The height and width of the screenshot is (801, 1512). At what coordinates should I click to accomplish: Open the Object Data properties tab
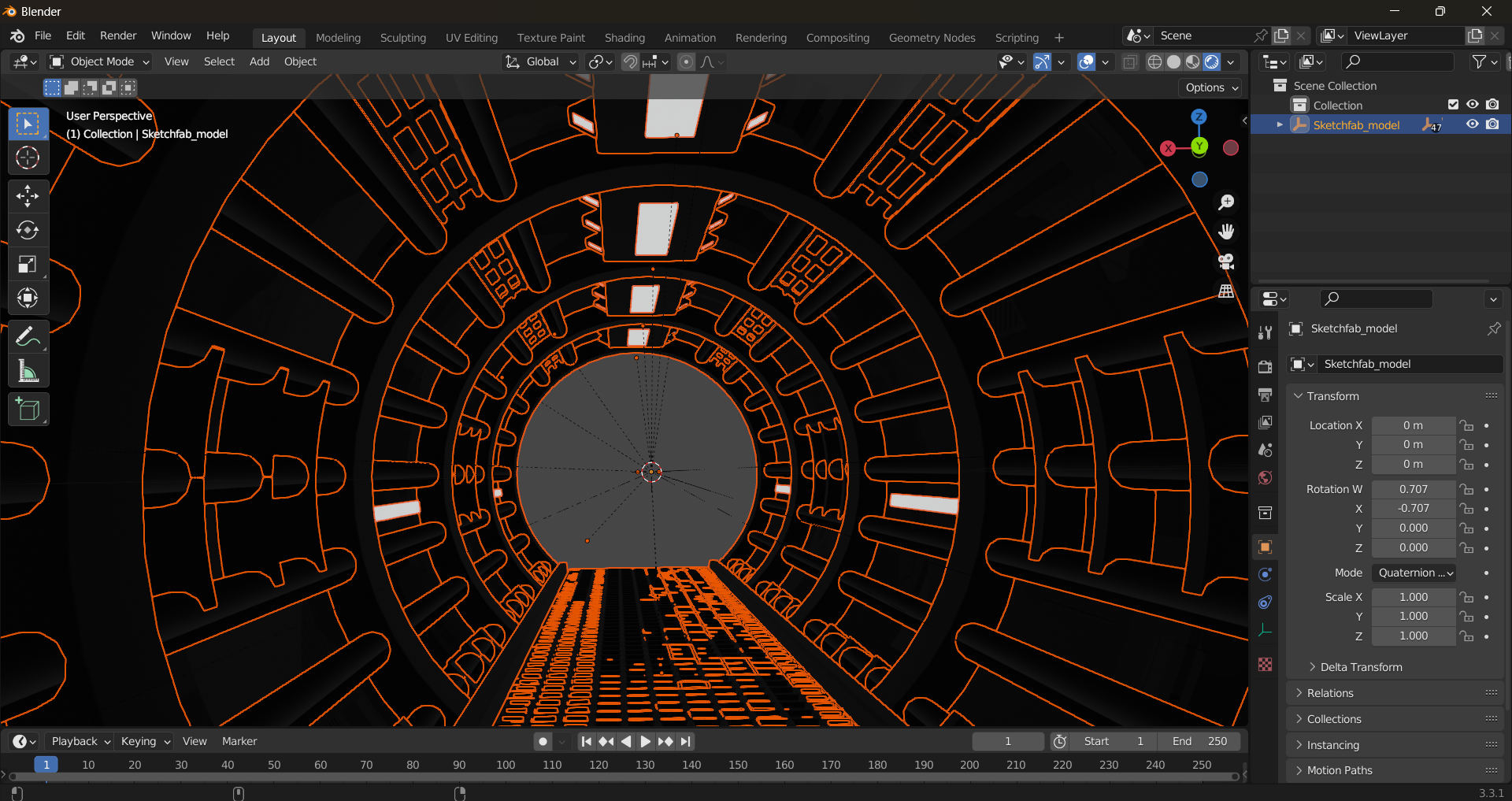[x=1266, y=630]
